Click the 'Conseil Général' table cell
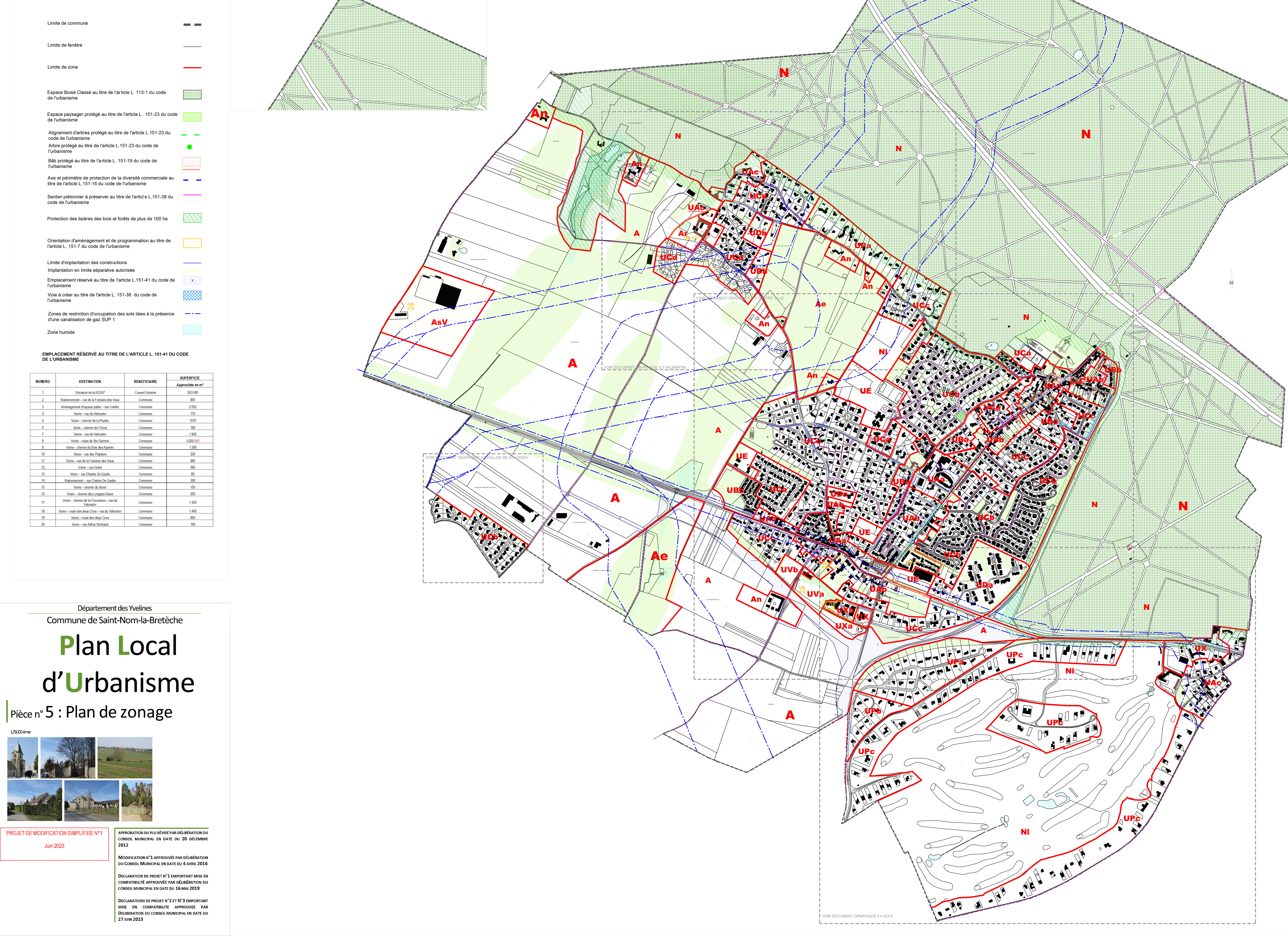The height and width of the screenshot is (936, 1288). 145,392
